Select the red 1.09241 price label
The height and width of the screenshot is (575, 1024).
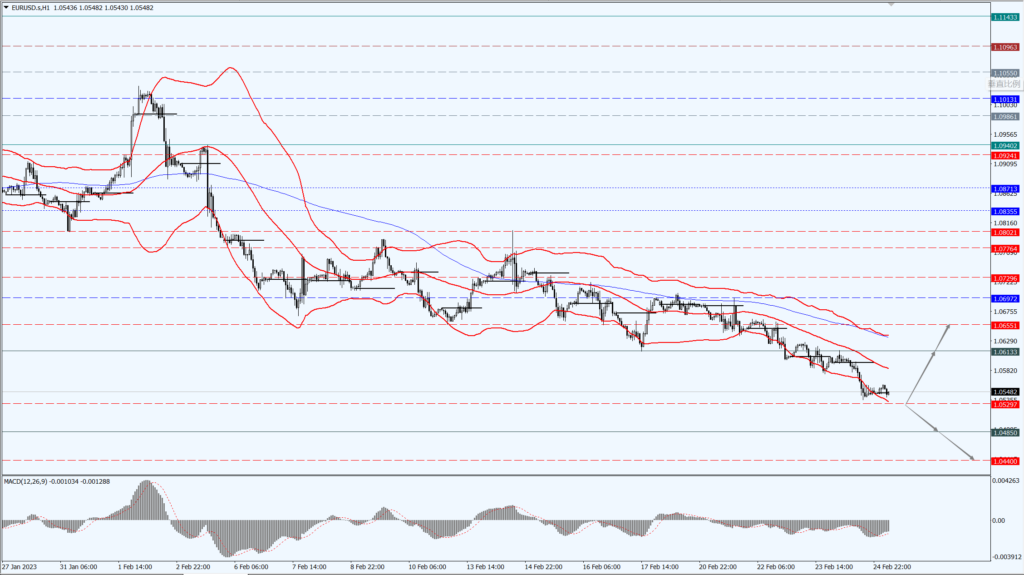1005,156
